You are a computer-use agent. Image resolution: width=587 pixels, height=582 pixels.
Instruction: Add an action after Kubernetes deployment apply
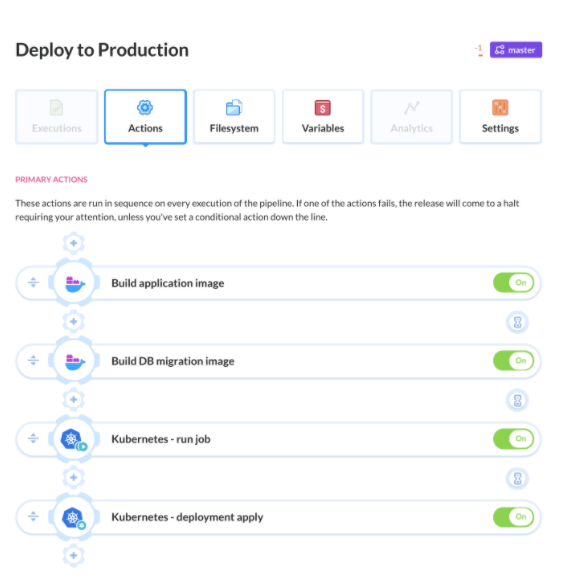tap(73, 555)
